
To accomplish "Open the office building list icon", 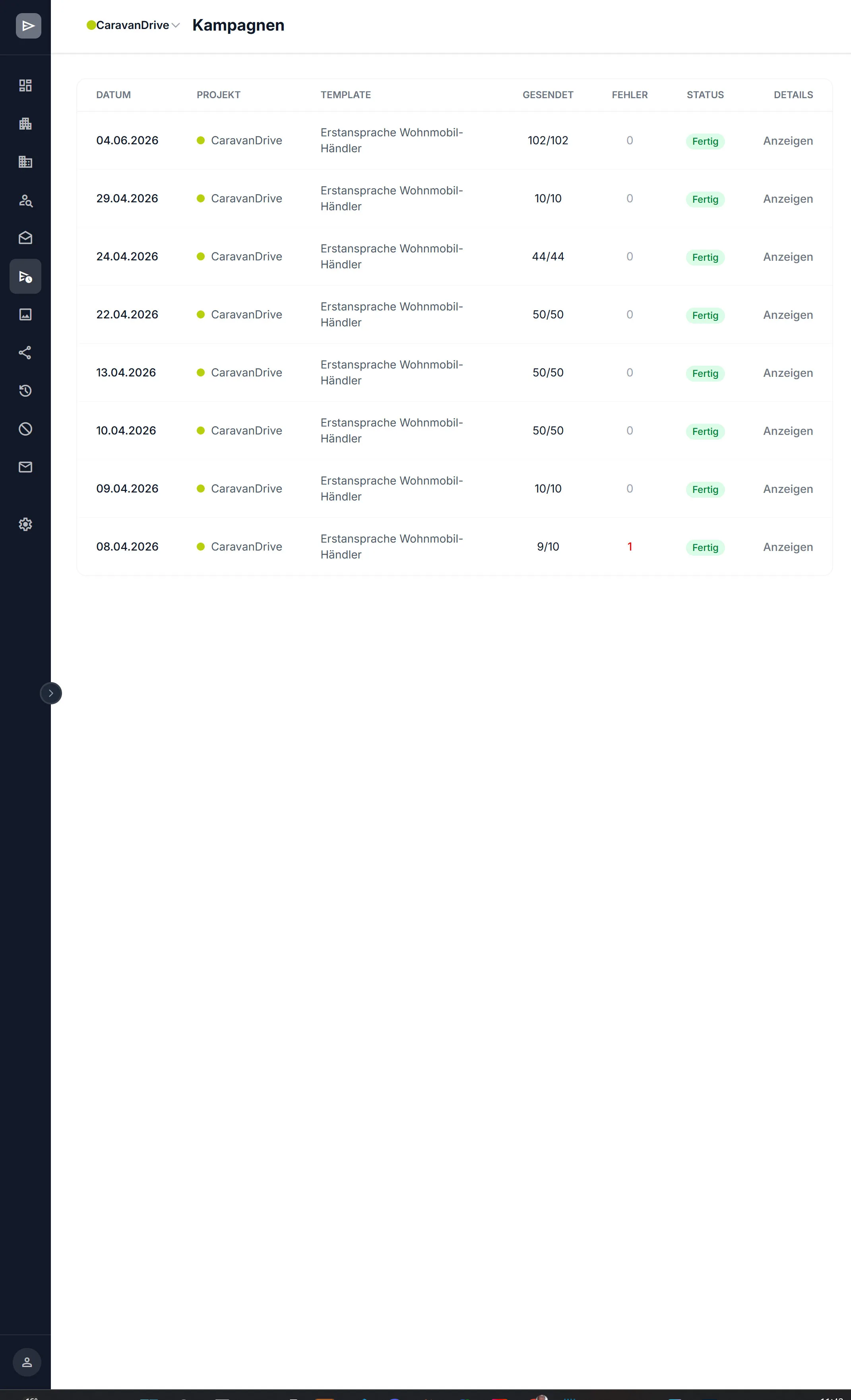I will click(x=25, y=162).
